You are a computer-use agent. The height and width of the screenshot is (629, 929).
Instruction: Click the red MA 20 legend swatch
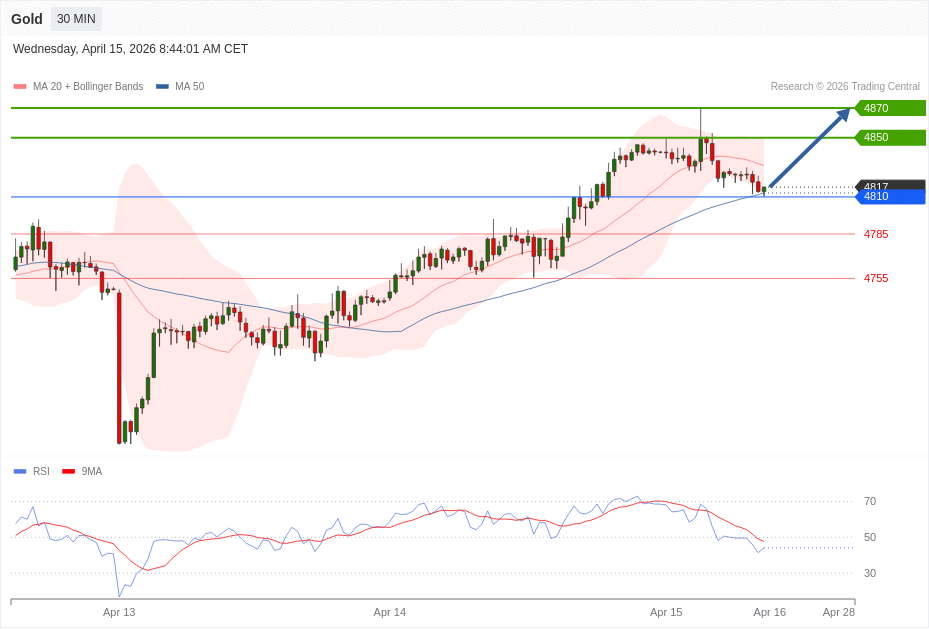20,87
